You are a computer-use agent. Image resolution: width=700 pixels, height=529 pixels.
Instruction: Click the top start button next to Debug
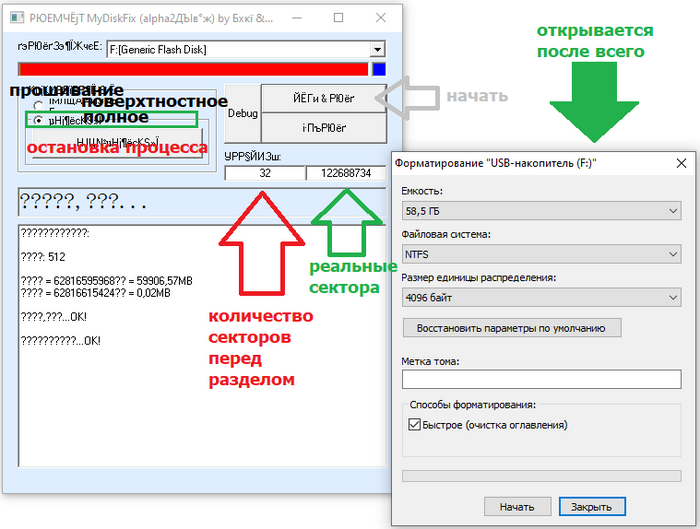coord(324,98)
